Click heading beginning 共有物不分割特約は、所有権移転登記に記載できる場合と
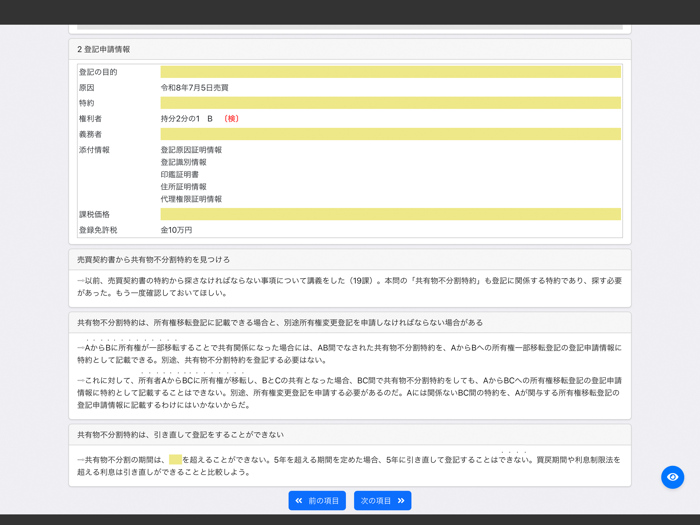Screen dimensions: 700x525 pyautogui.click(x=280, y=322)
